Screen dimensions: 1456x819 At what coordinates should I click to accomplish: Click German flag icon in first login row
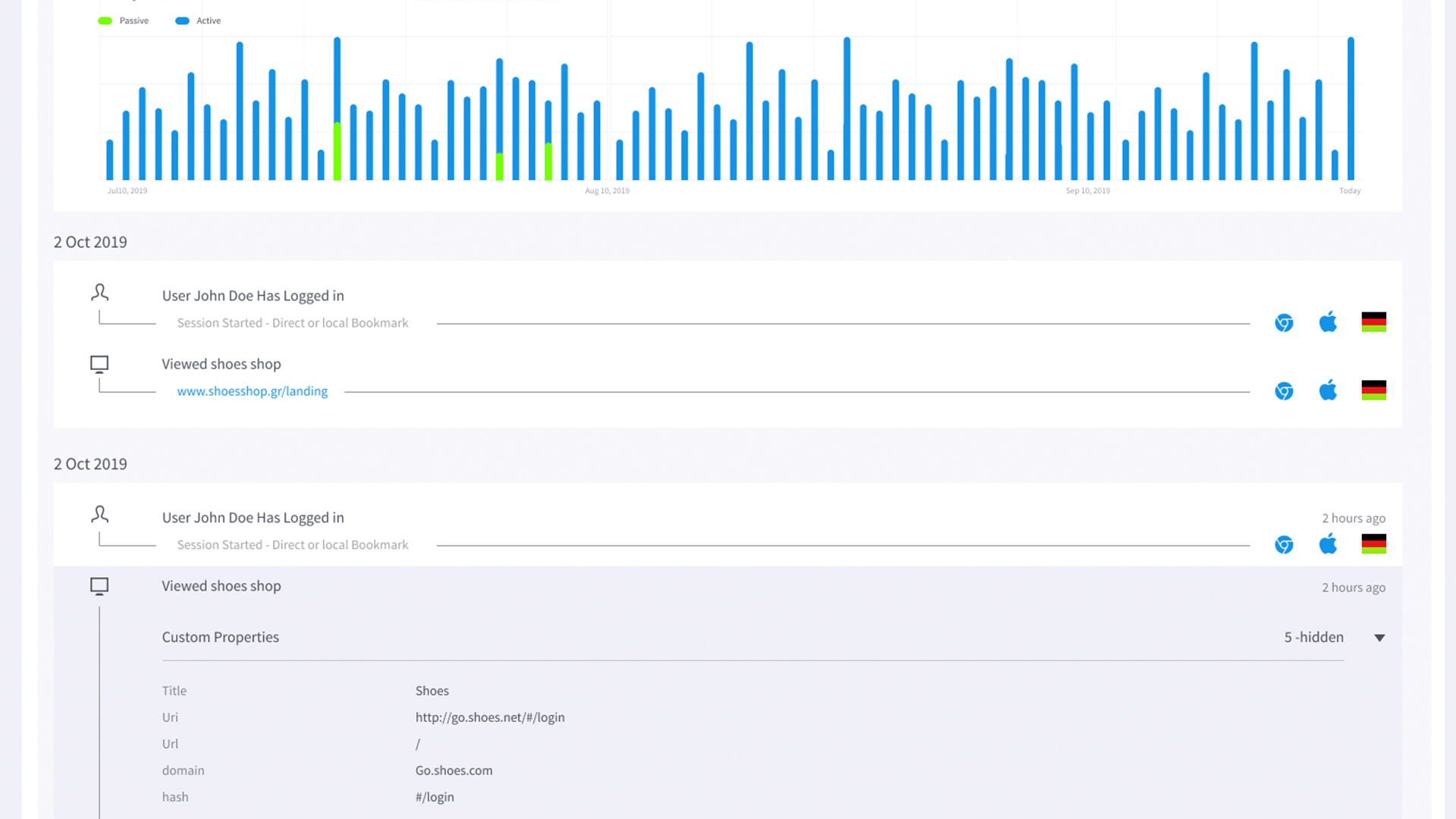pos(1373,322)
